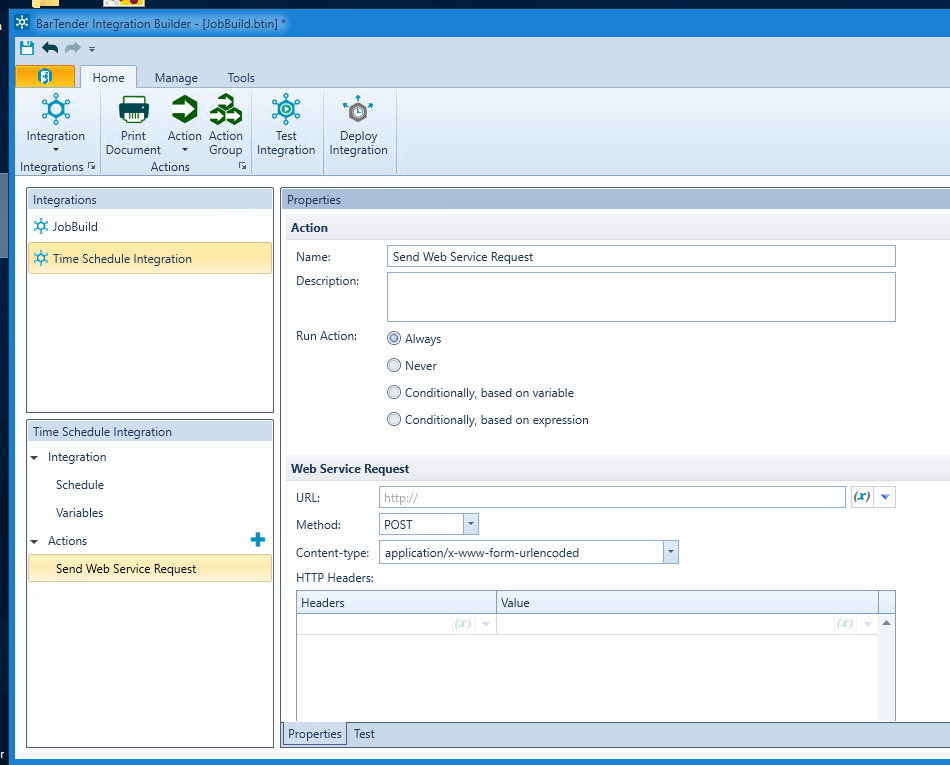
Task: Select the JobBuild integration
Action: (75, 227)
